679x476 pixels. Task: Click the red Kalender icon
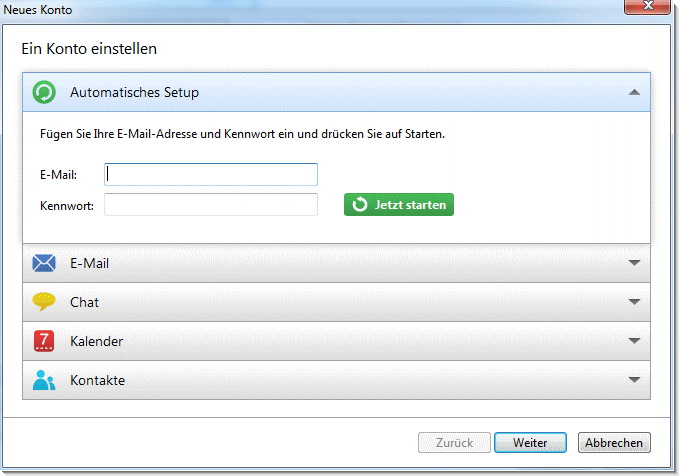[44, 341]
